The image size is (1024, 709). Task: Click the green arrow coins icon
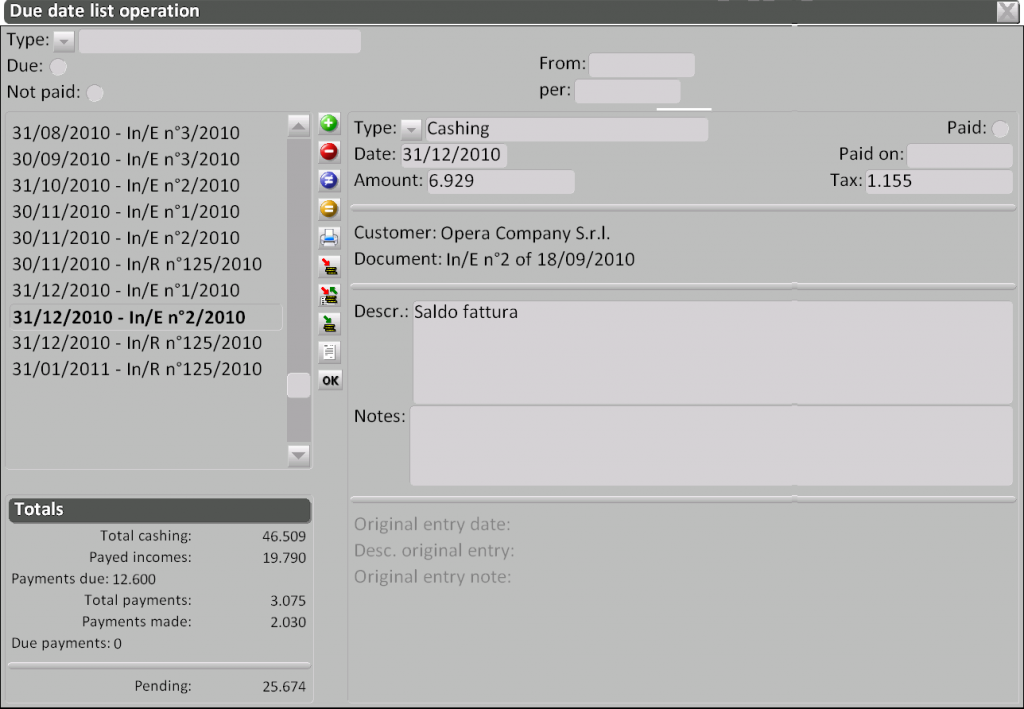click(329, 323)
